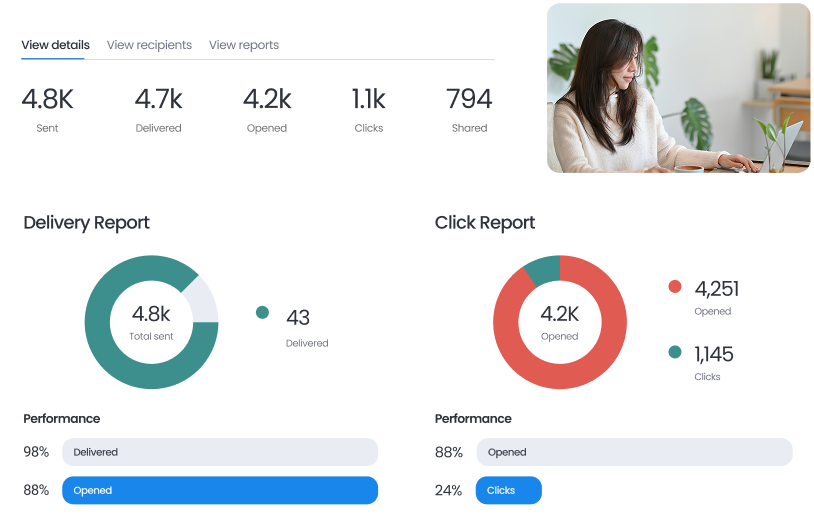Select the 98% Delivered performance bar
Screen dimensions: 814x529
[x=220, y=452]
